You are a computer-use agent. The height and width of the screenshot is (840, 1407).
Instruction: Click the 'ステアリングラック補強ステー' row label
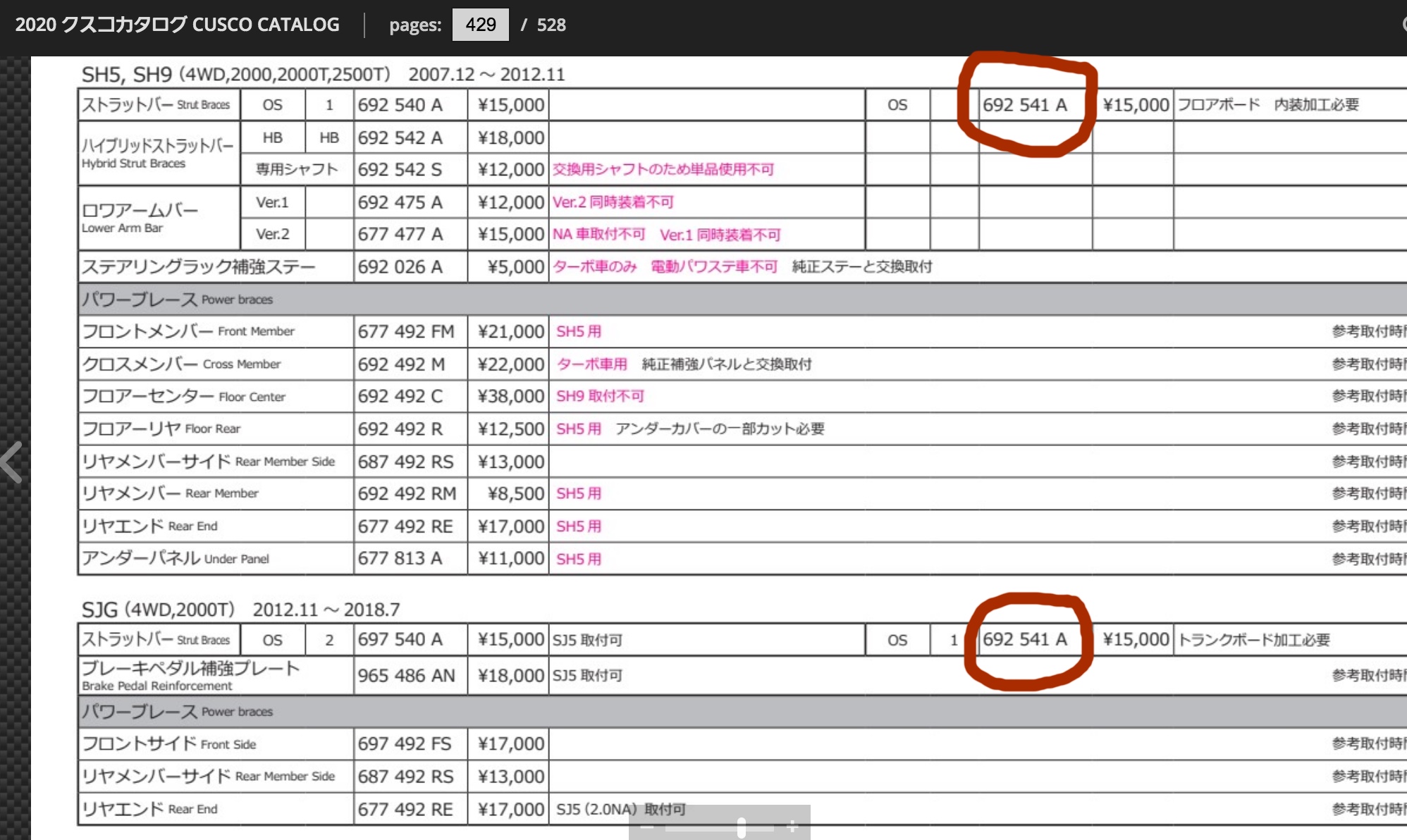coord(199,267)
